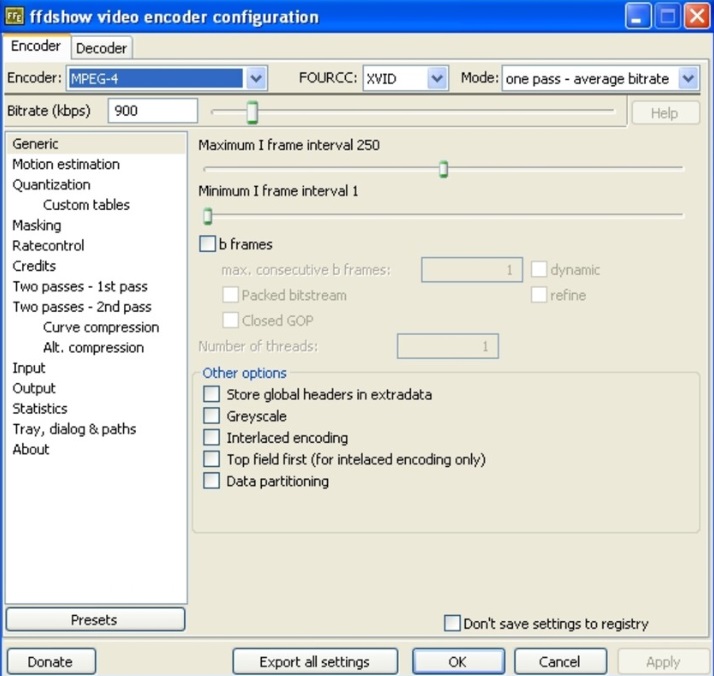Click Export all settings button
The image size is (714, 676).
click(314, 662)
